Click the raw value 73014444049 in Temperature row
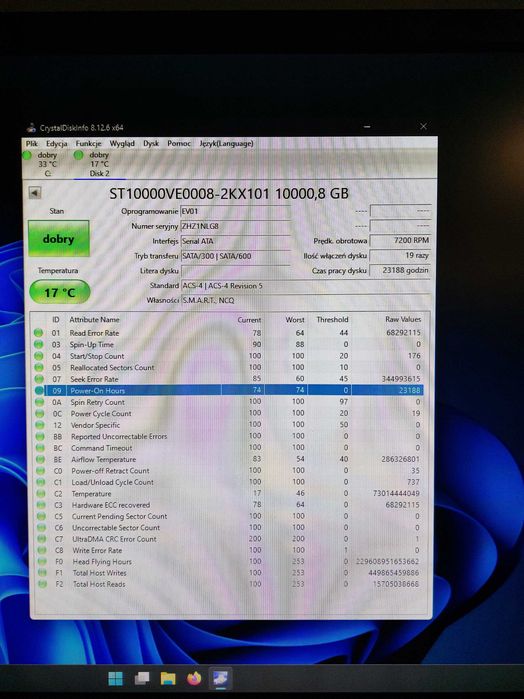The image size is (524, 699). (x=396, y=493)
